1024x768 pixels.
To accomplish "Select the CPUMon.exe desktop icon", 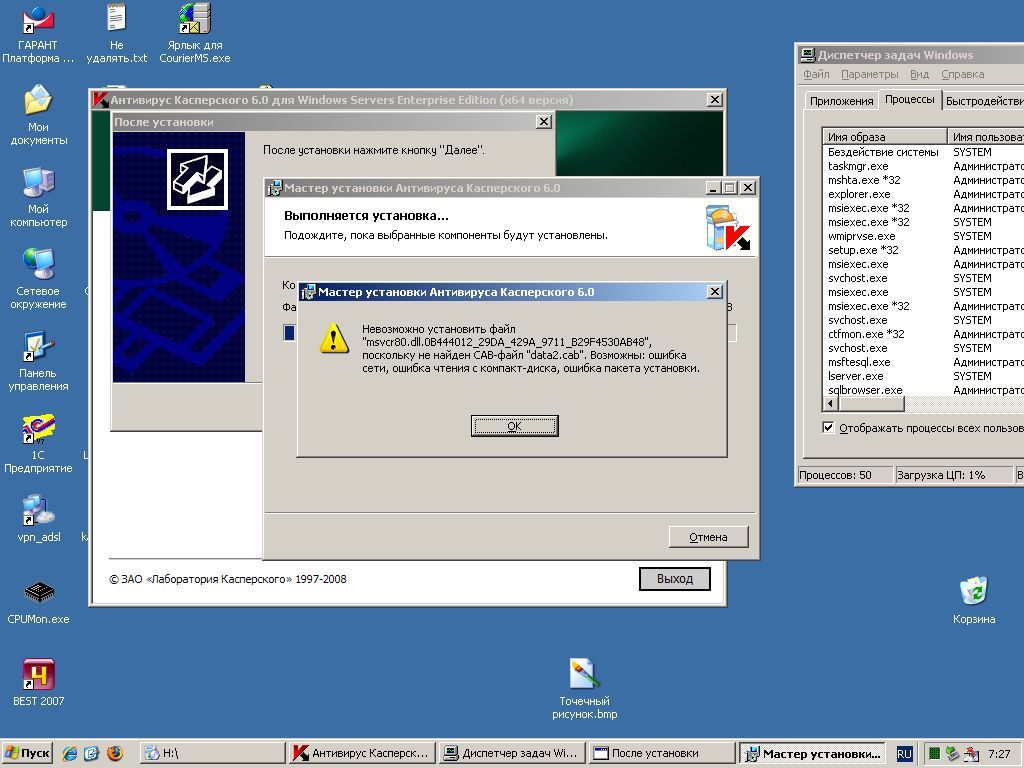I will point(39,602).
